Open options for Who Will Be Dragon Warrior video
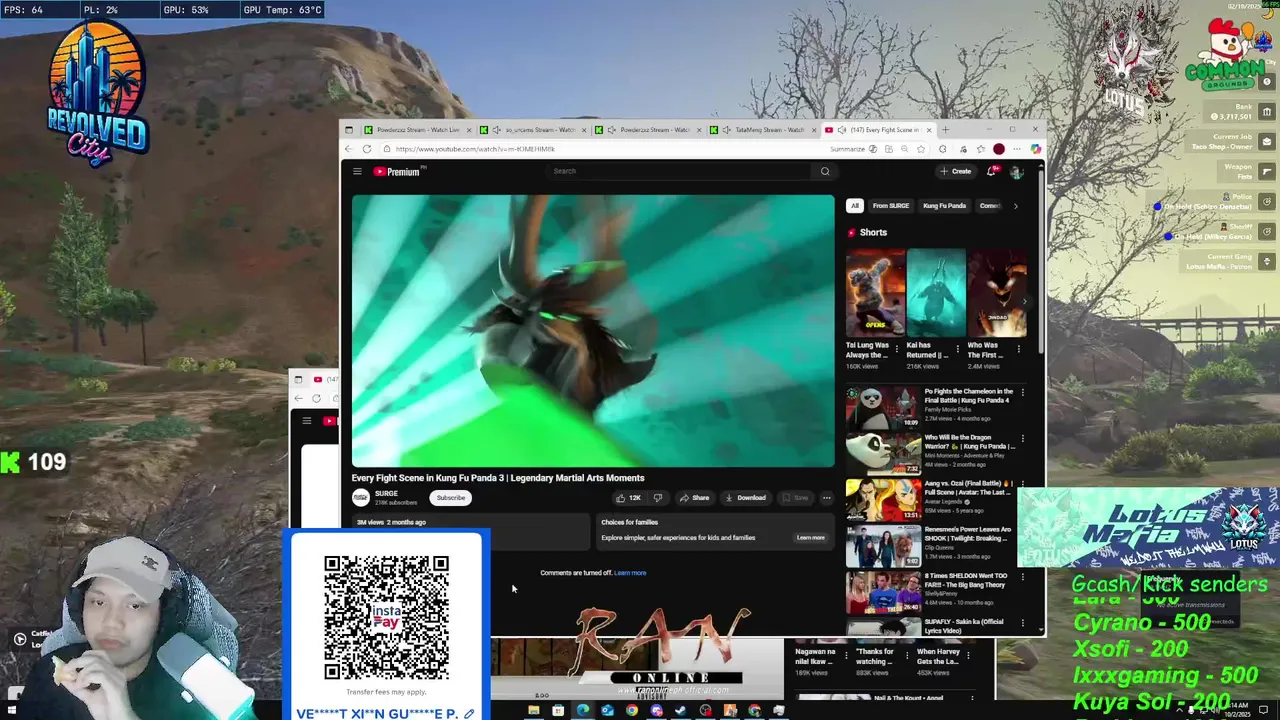 (x=1022, y=438)
